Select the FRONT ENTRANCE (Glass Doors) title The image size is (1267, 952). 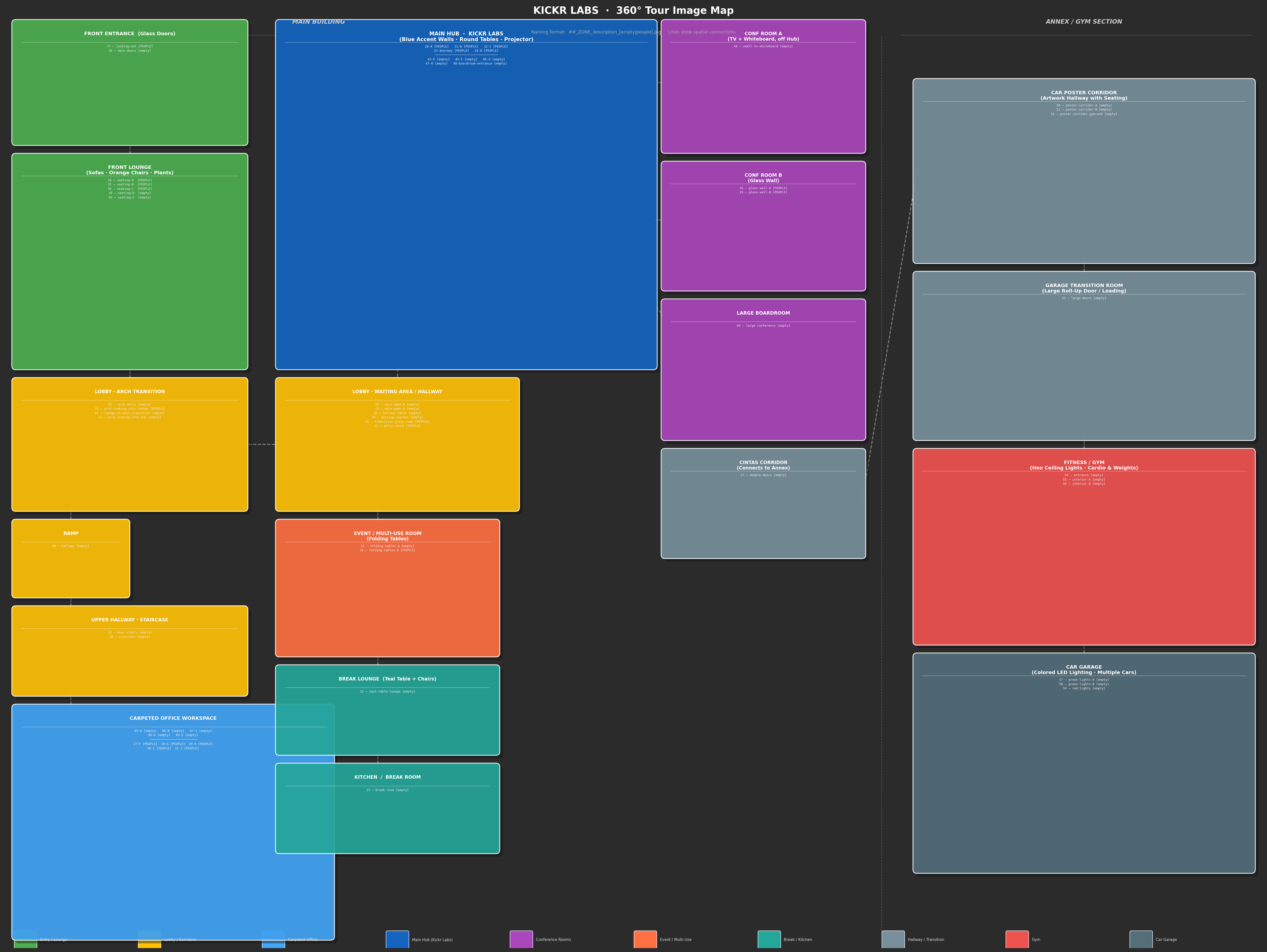(x=130, y=34)
